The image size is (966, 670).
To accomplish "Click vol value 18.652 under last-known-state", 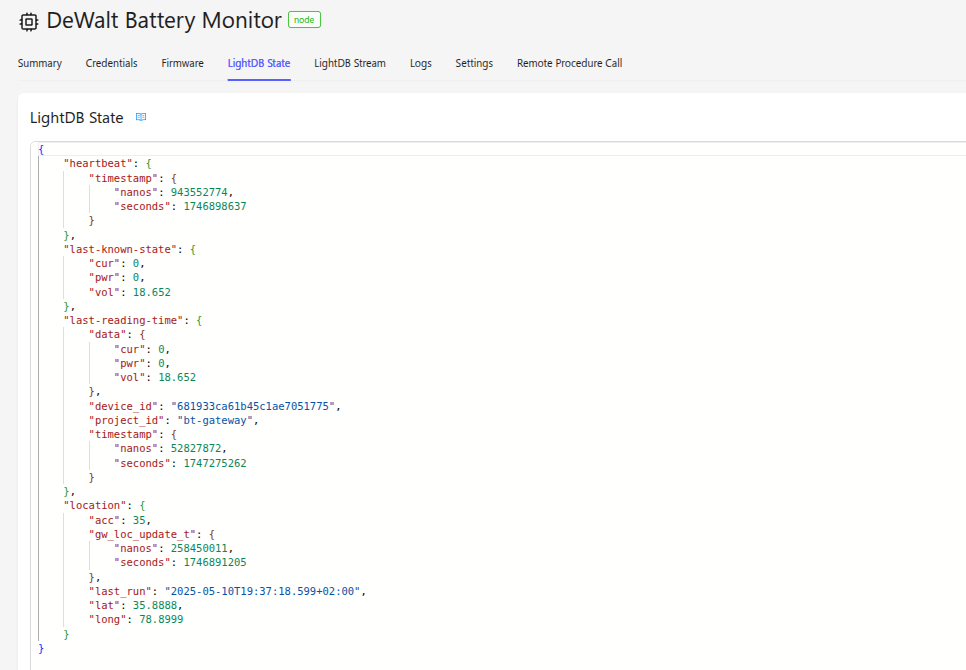I will click(x=152, y=292).
